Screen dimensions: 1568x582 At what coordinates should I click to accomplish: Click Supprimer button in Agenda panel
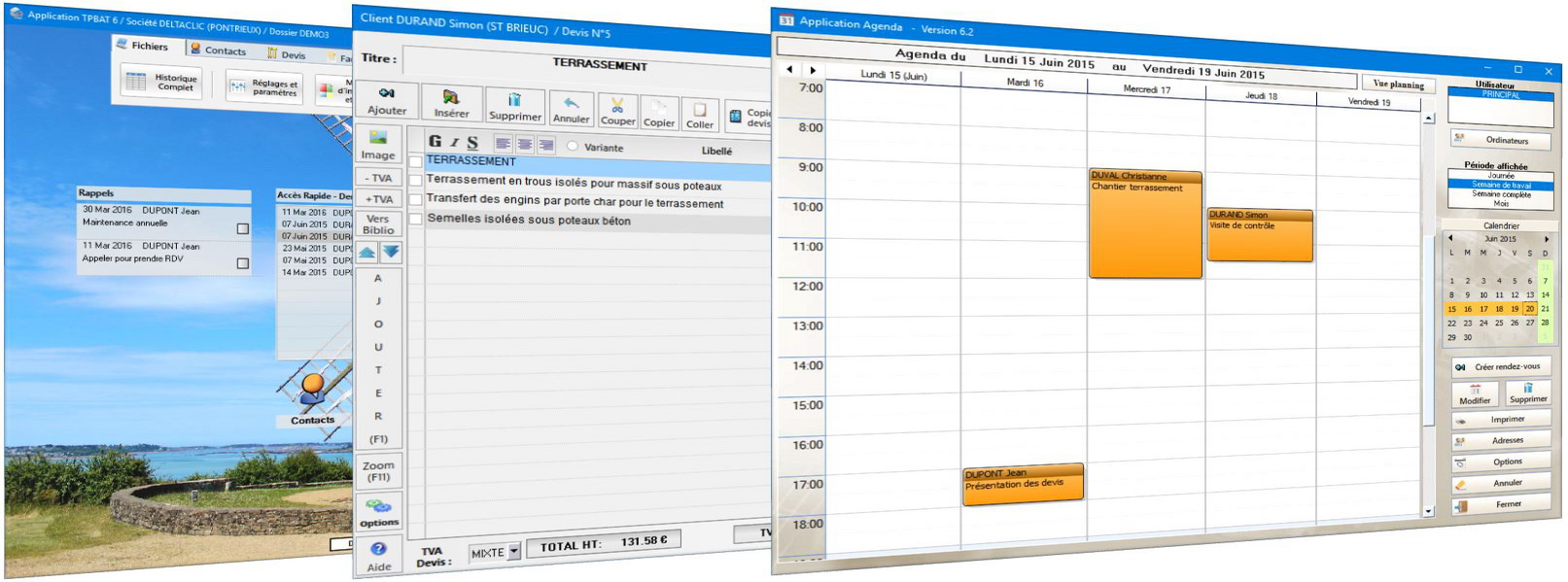(x=1527, y=394)
